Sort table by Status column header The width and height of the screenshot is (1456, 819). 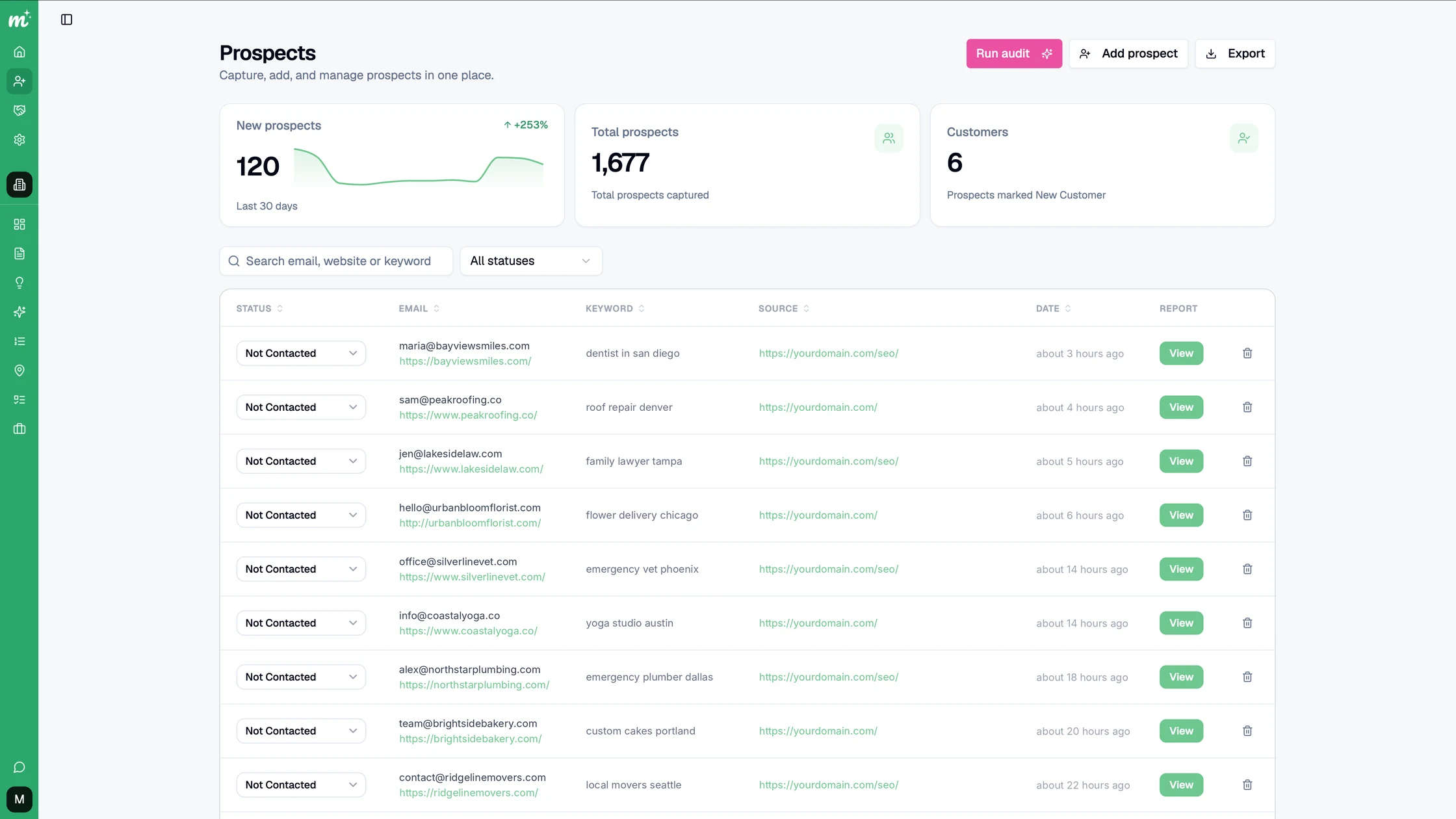point(259,309)
